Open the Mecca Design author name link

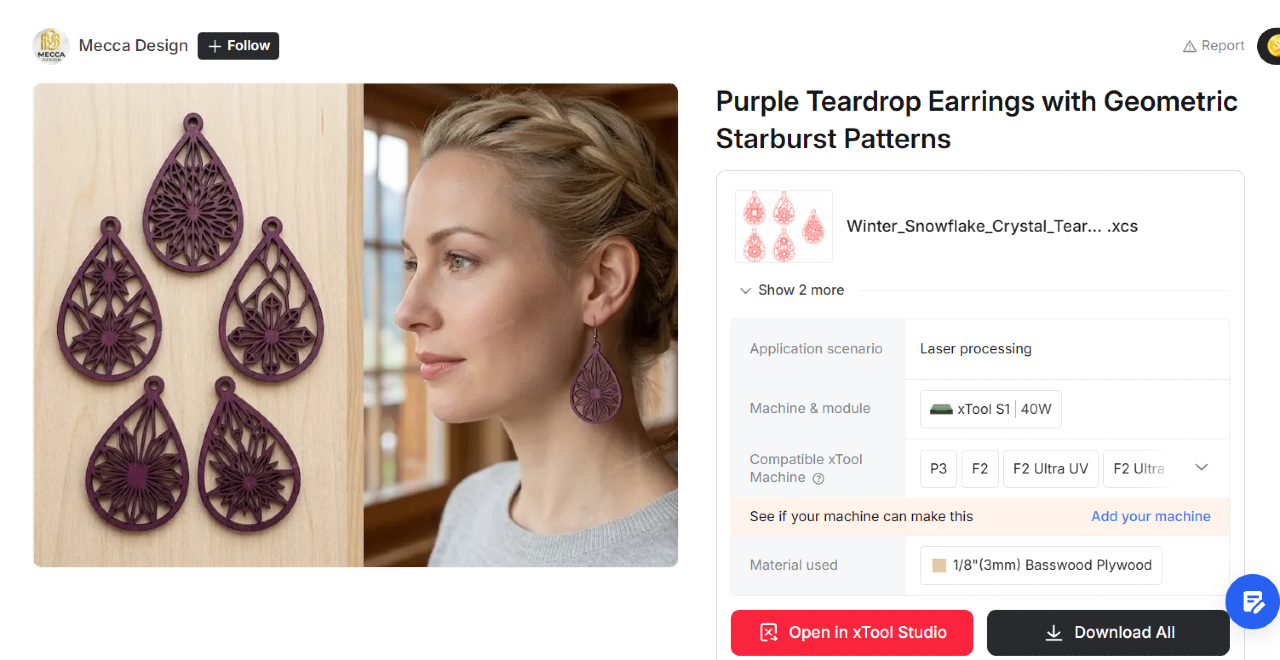pyautogui.click(x=133, y=46)
